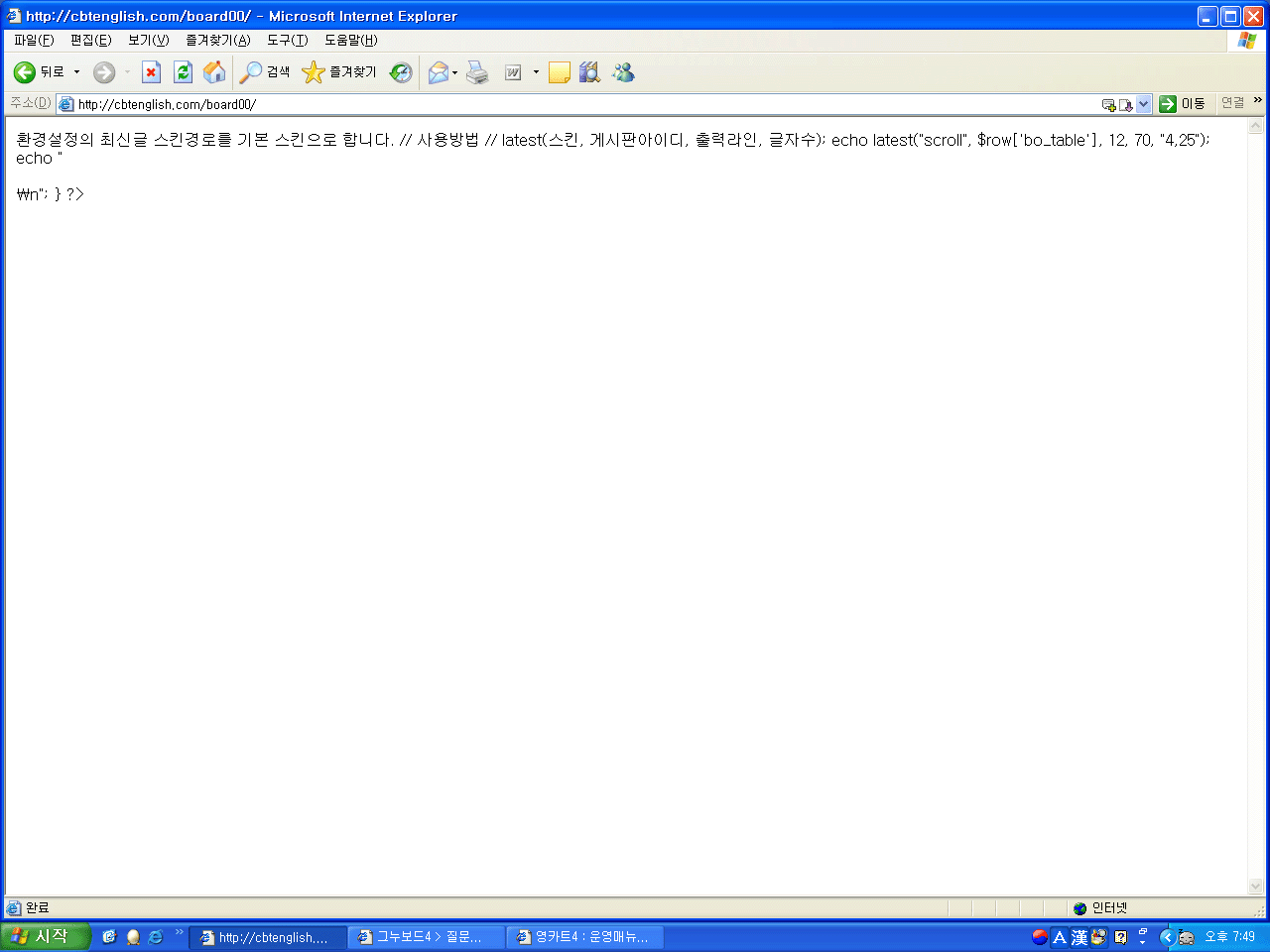
Task: Open the 검색 search magnifier button
Action: (x=265, y=72)
